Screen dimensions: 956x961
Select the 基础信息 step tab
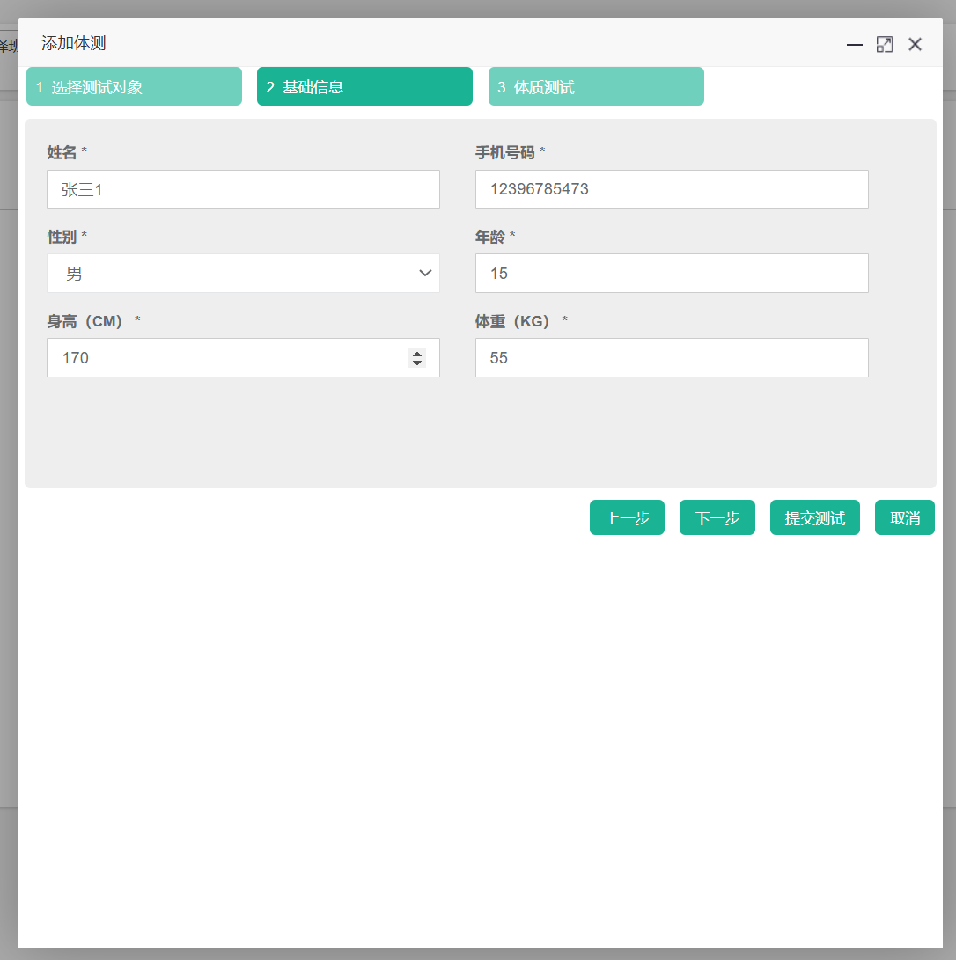[x=365, y=87]
